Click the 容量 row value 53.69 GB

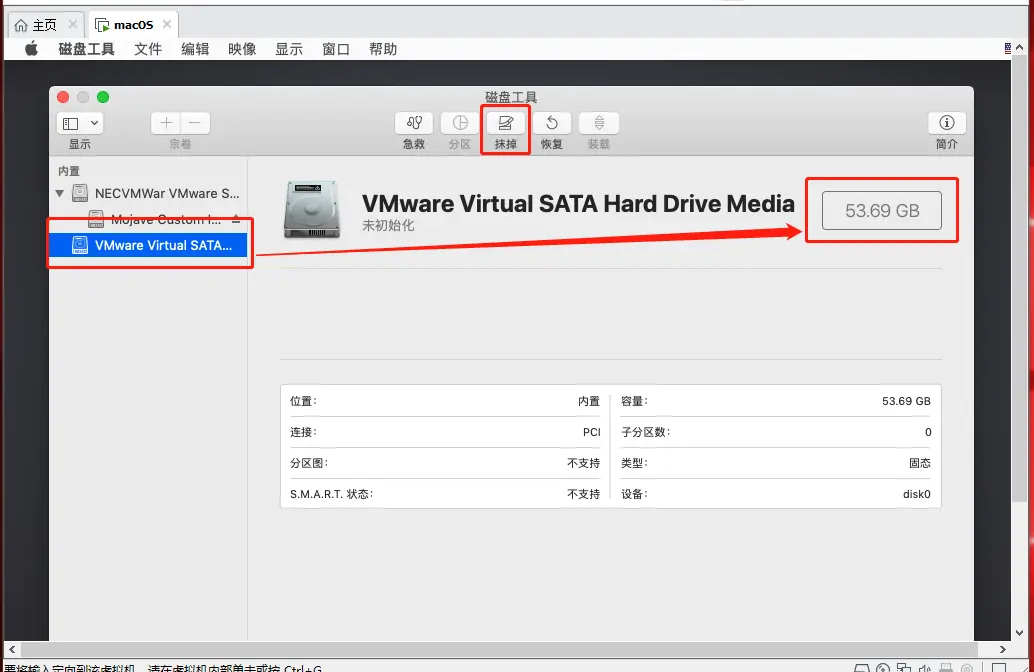[906, 401]
